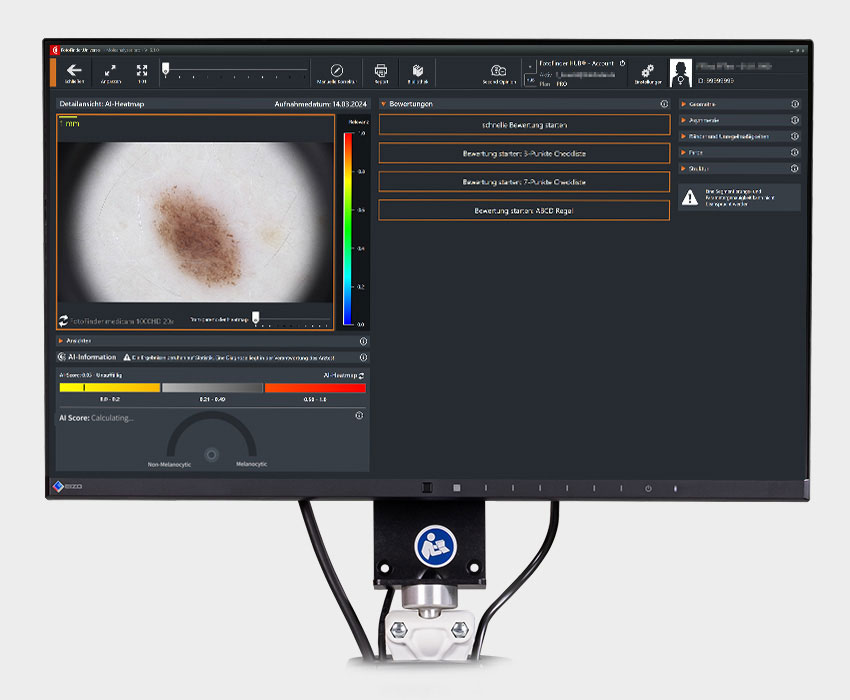The width and height of the screenshot is (850, 700).
Task: Start the ABCD Regel Bewertung
Action: tap(524, 210)
